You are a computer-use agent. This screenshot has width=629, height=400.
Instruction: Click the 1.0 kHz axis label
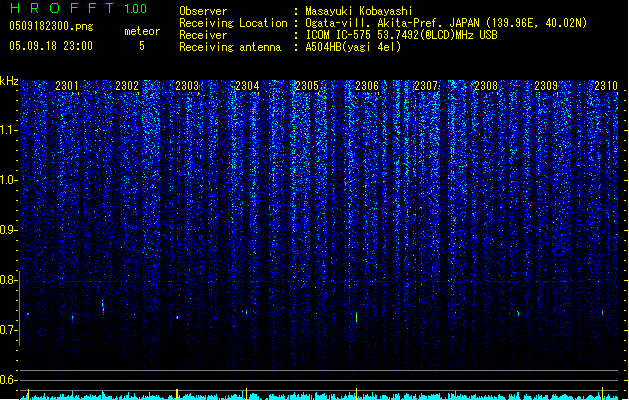9,180
